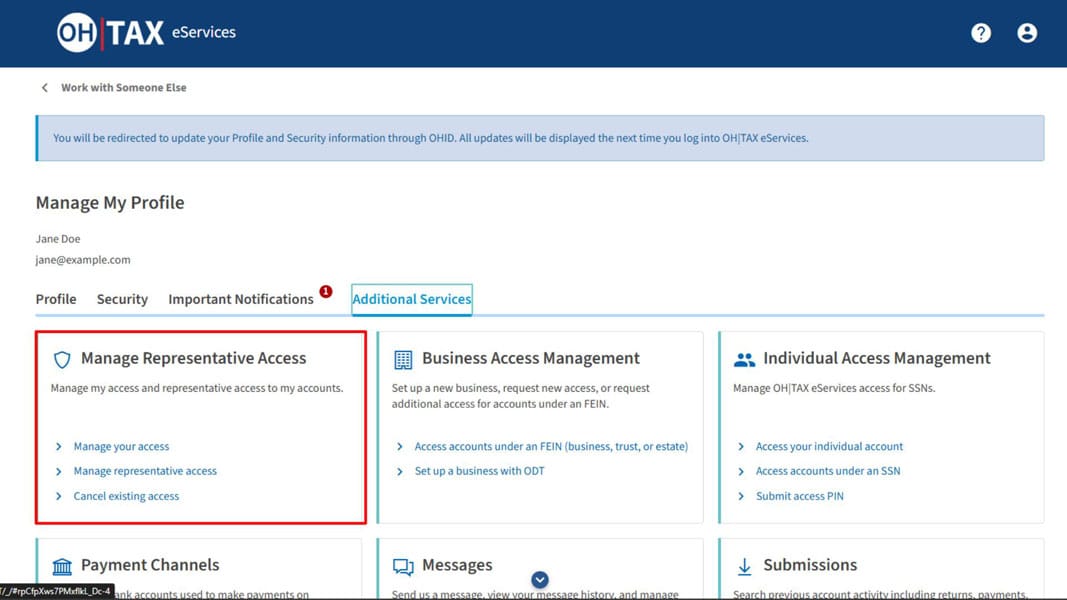Viewport: 1067px width, 600px height.
Task: Open Set up a business with ODT link
Action: point(480,471)
